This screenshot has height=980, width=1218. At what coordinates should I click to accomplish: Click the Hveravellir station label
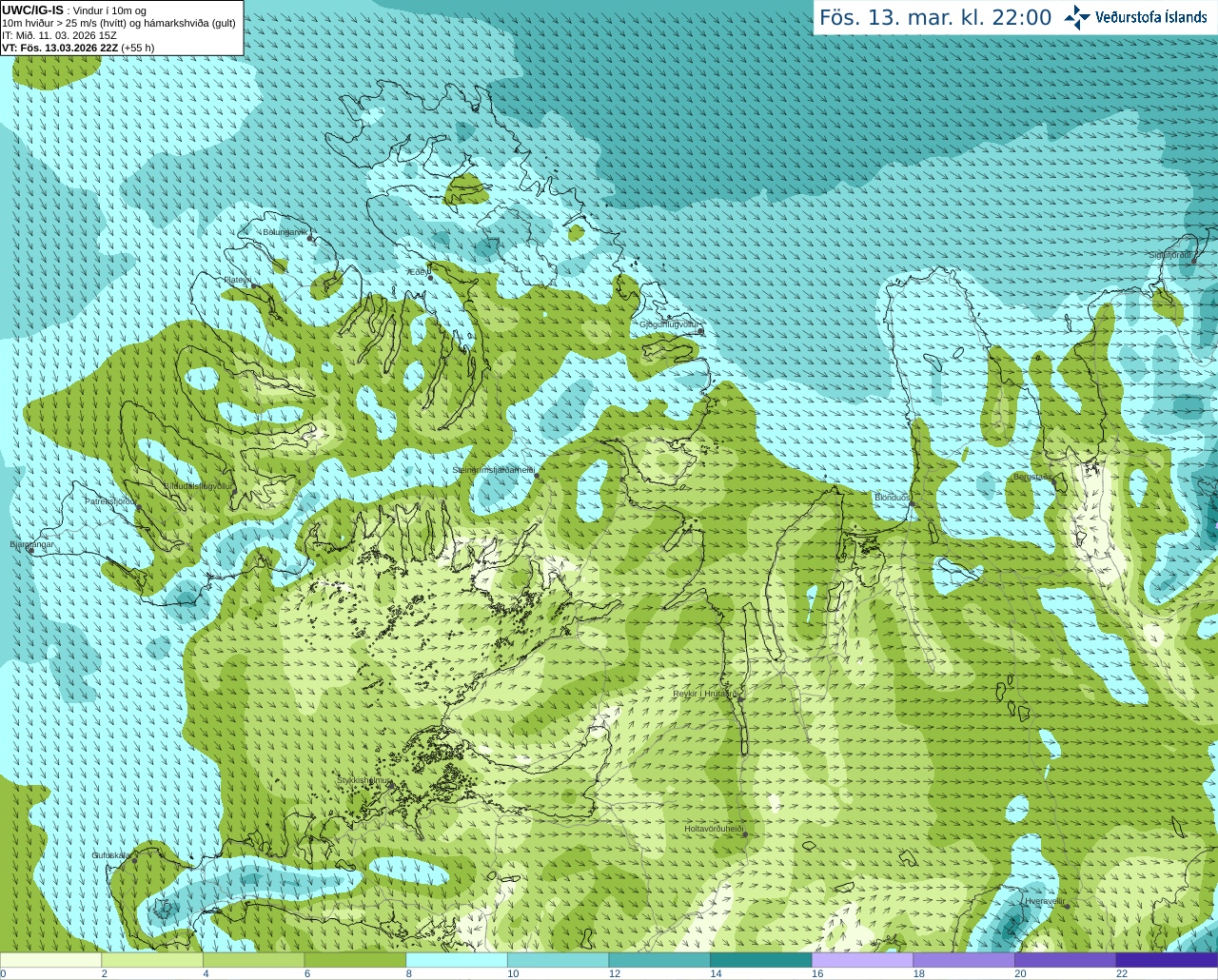point(1044,900)
